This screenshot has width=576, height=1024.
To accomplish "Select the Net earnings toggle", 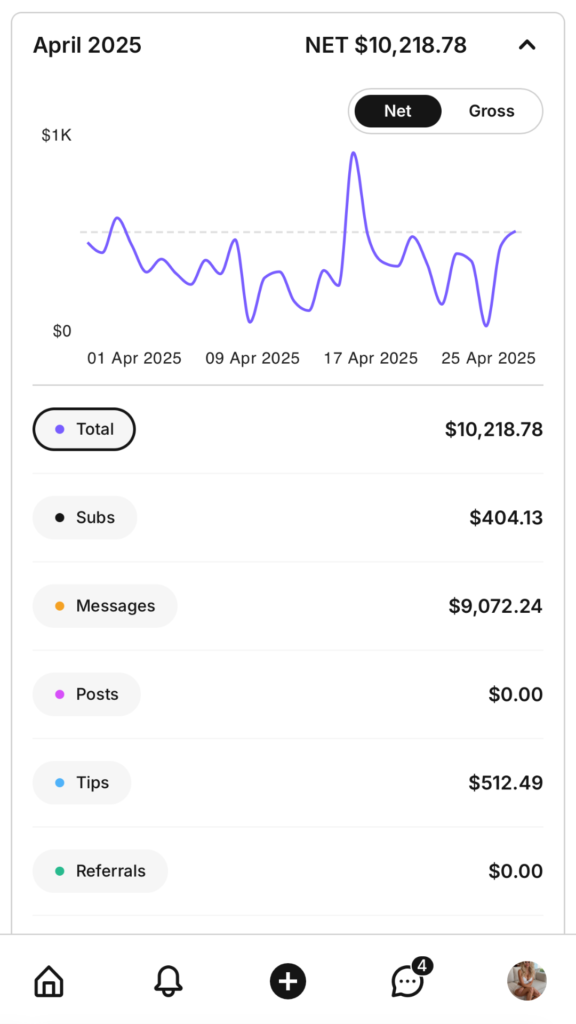I will (398, 111).
